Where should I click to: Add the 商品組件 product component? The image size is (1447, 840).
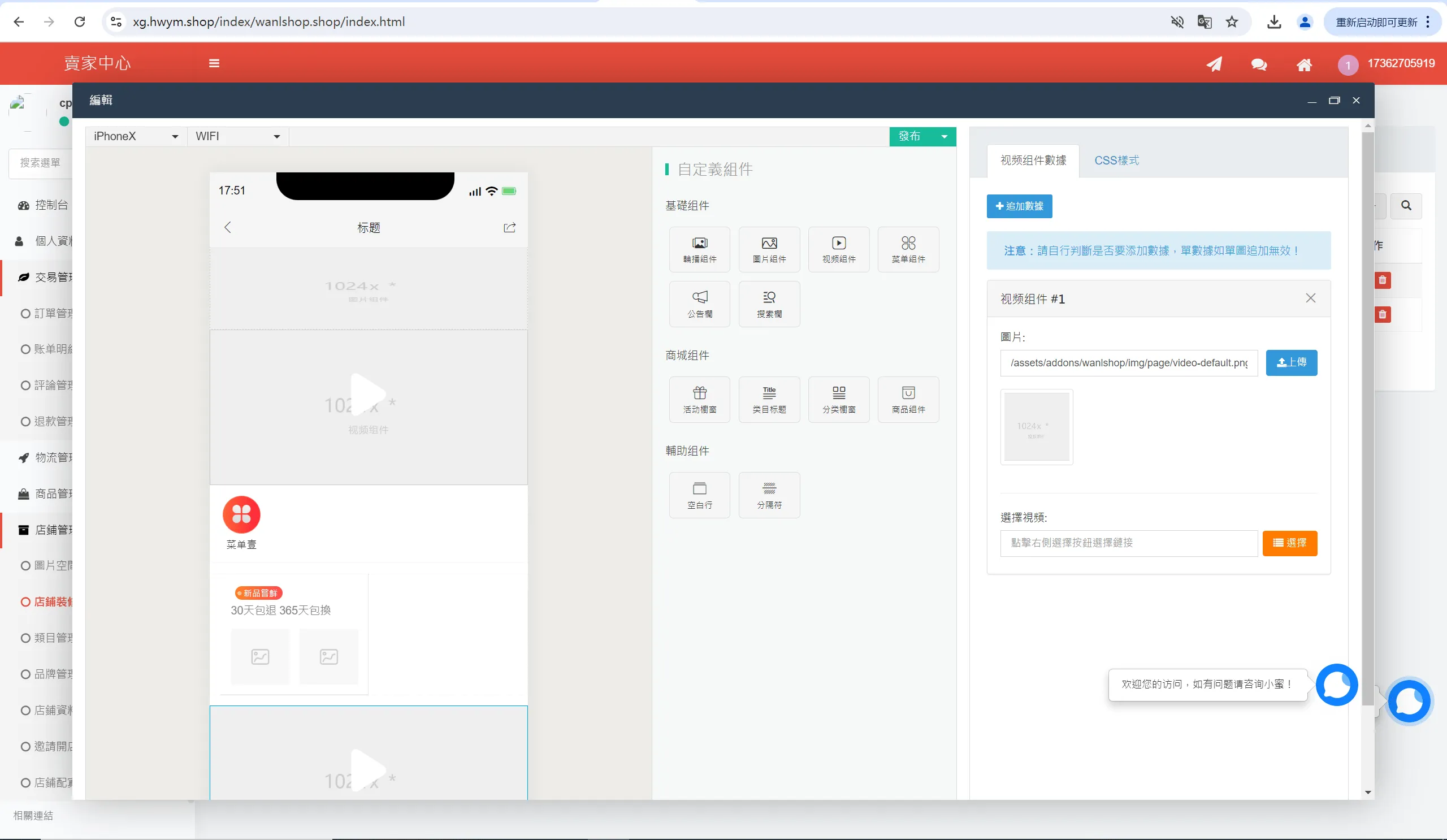[x=908, y=400]
